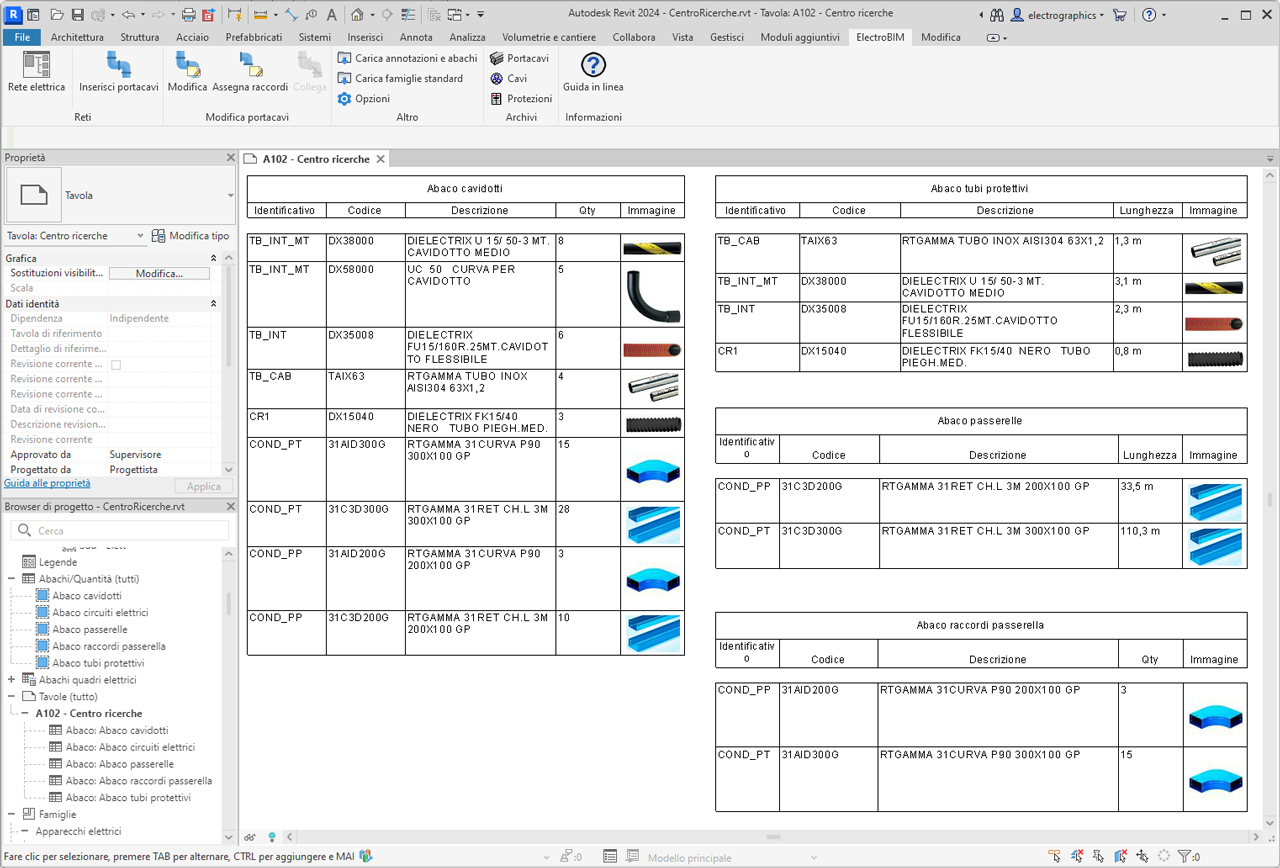Screen dimensions: 1280x868
Task: Open the Tavola: Centro ricerche dropdown
Action: pos(76,236)
